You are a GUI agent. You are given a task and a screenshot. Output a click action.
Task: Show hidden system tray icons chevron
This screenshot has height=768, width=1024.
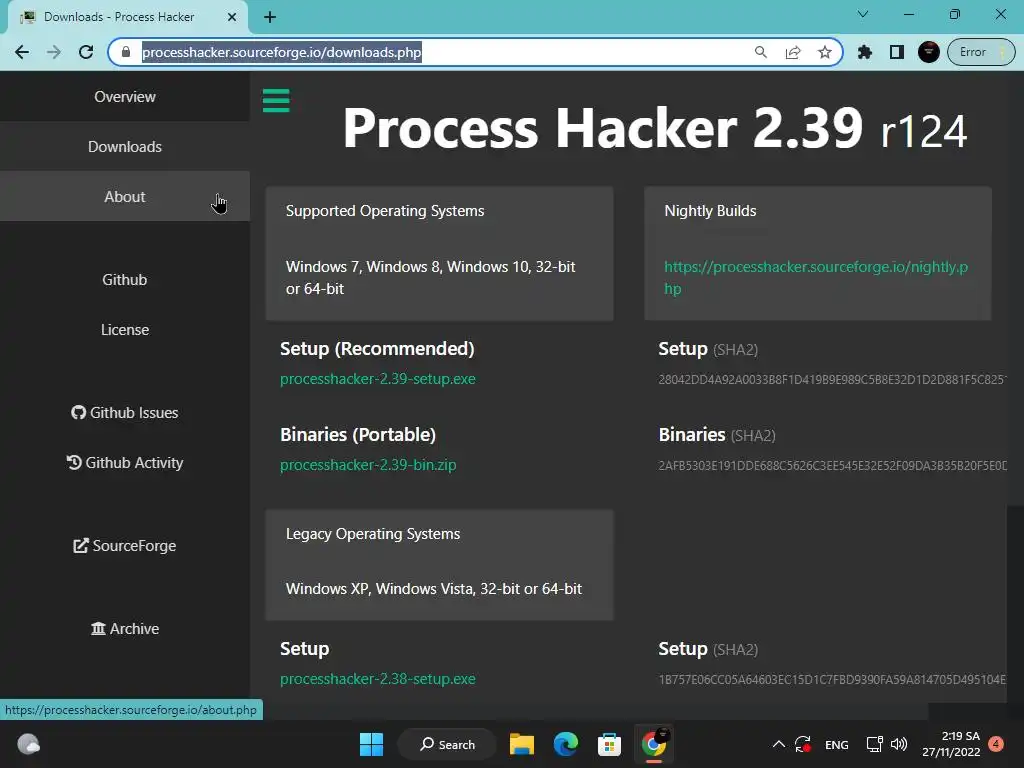778,744
